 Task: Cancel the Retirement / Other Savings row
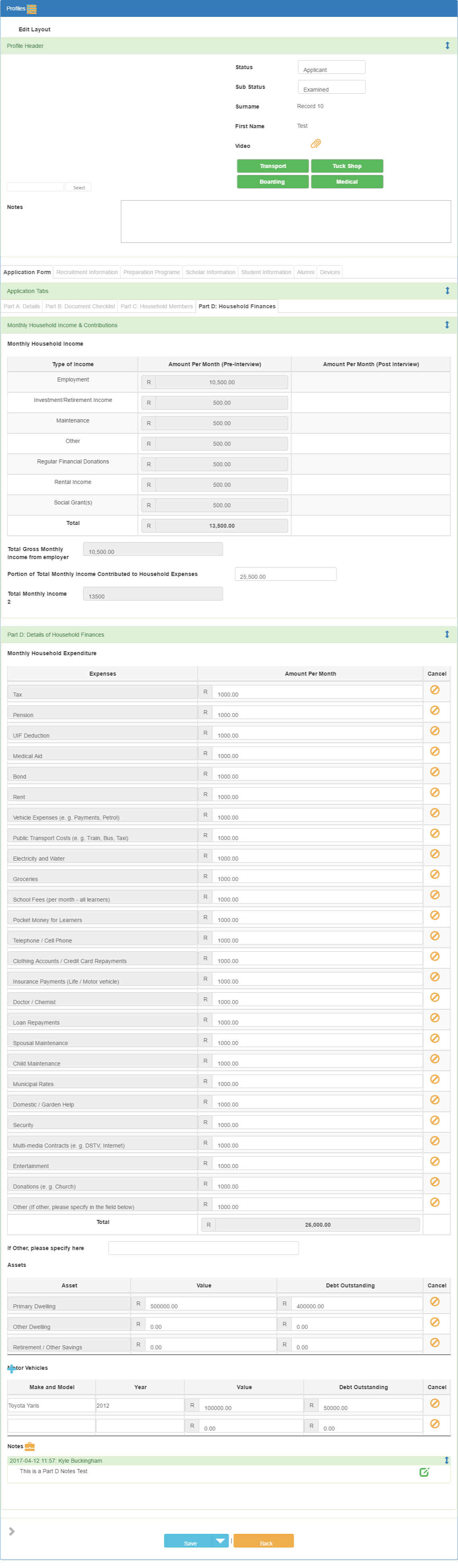(434, 1343)
